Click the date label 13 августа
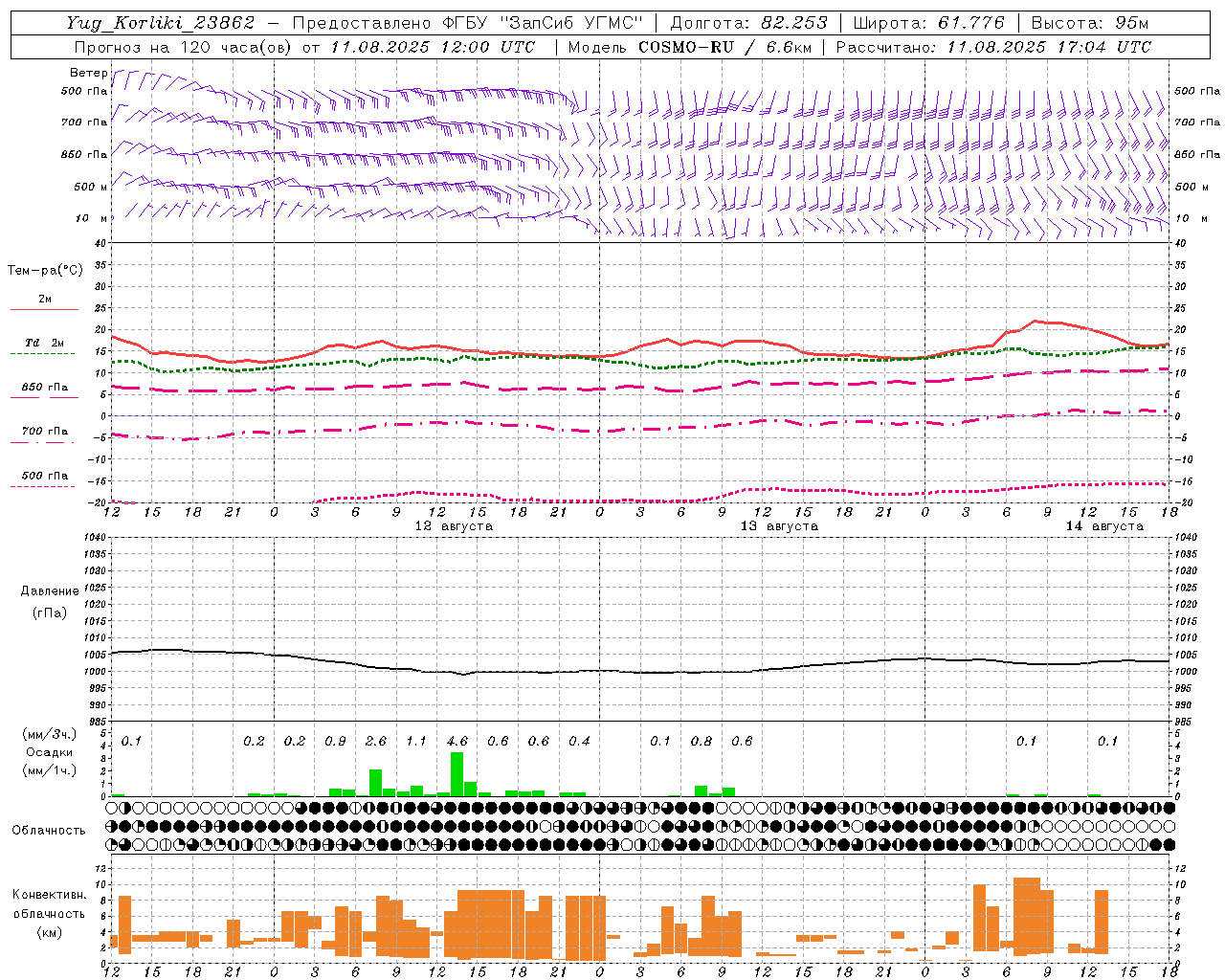 click(x=779, y=526)
